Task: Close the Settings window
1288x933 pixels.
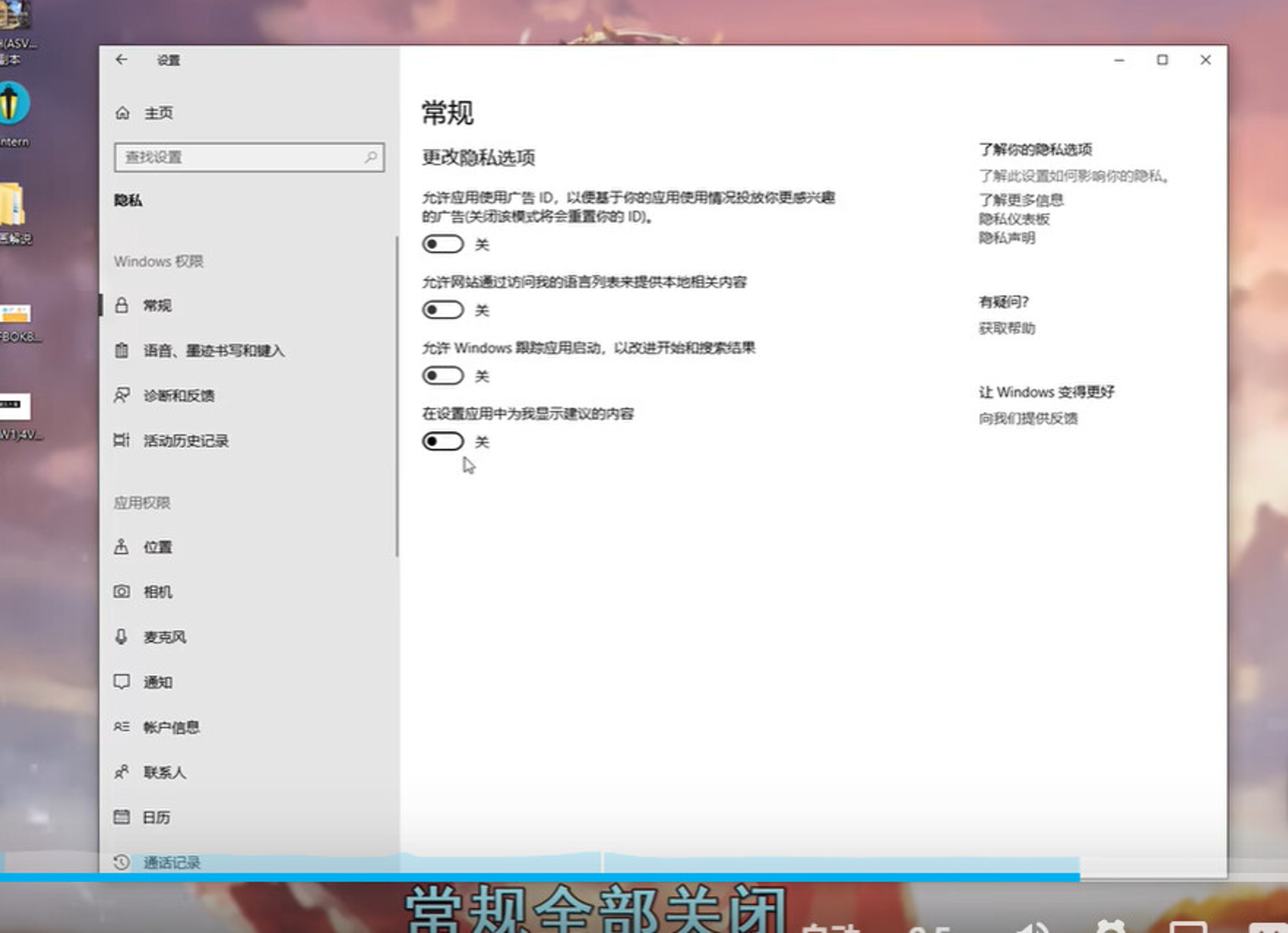Action: tap(1206, 60)
